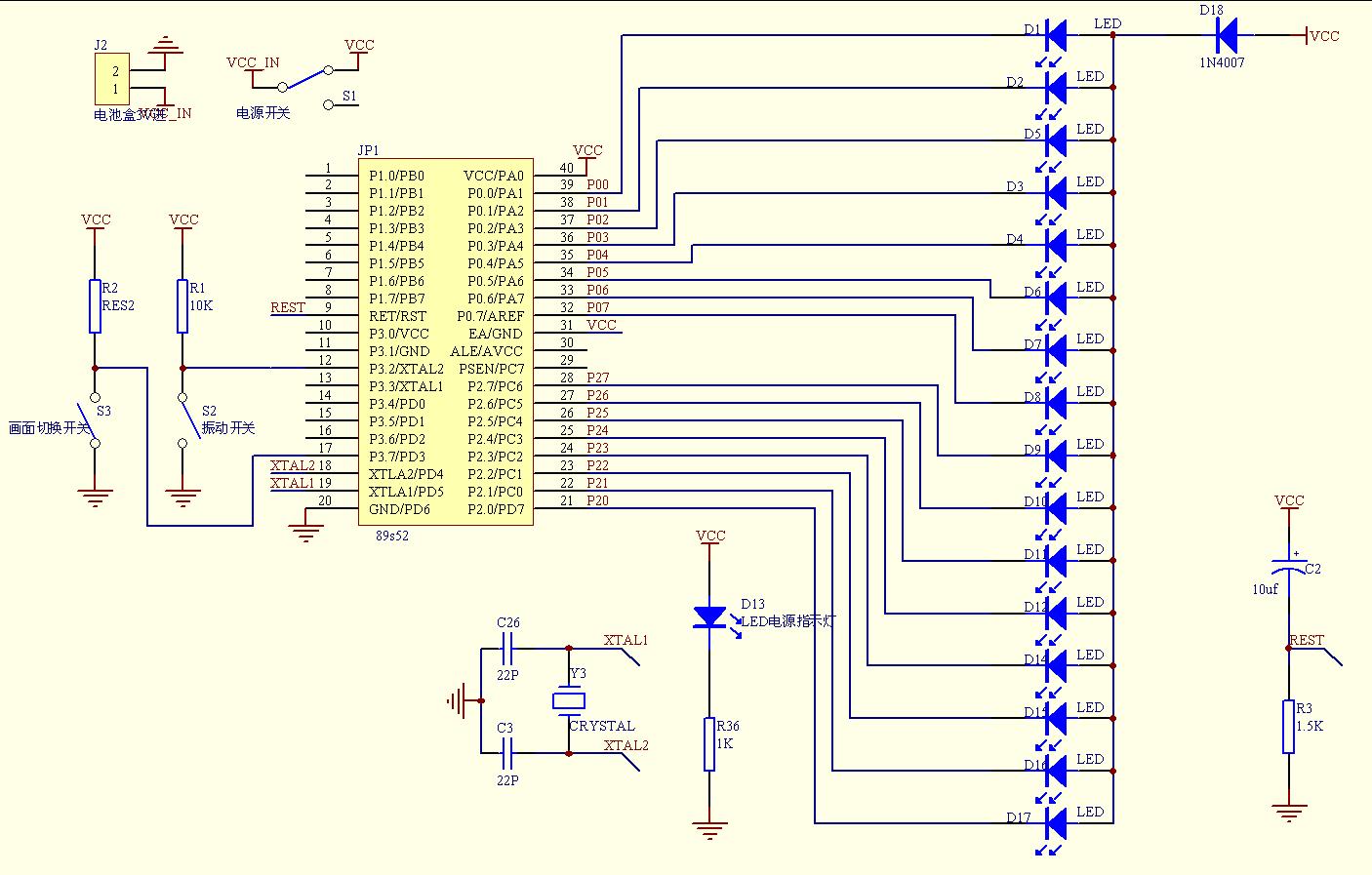Viewport: 1372px width, 875px height.
Task: Select the S3 screen-change switch symbol
Action: tap(94, 420)
